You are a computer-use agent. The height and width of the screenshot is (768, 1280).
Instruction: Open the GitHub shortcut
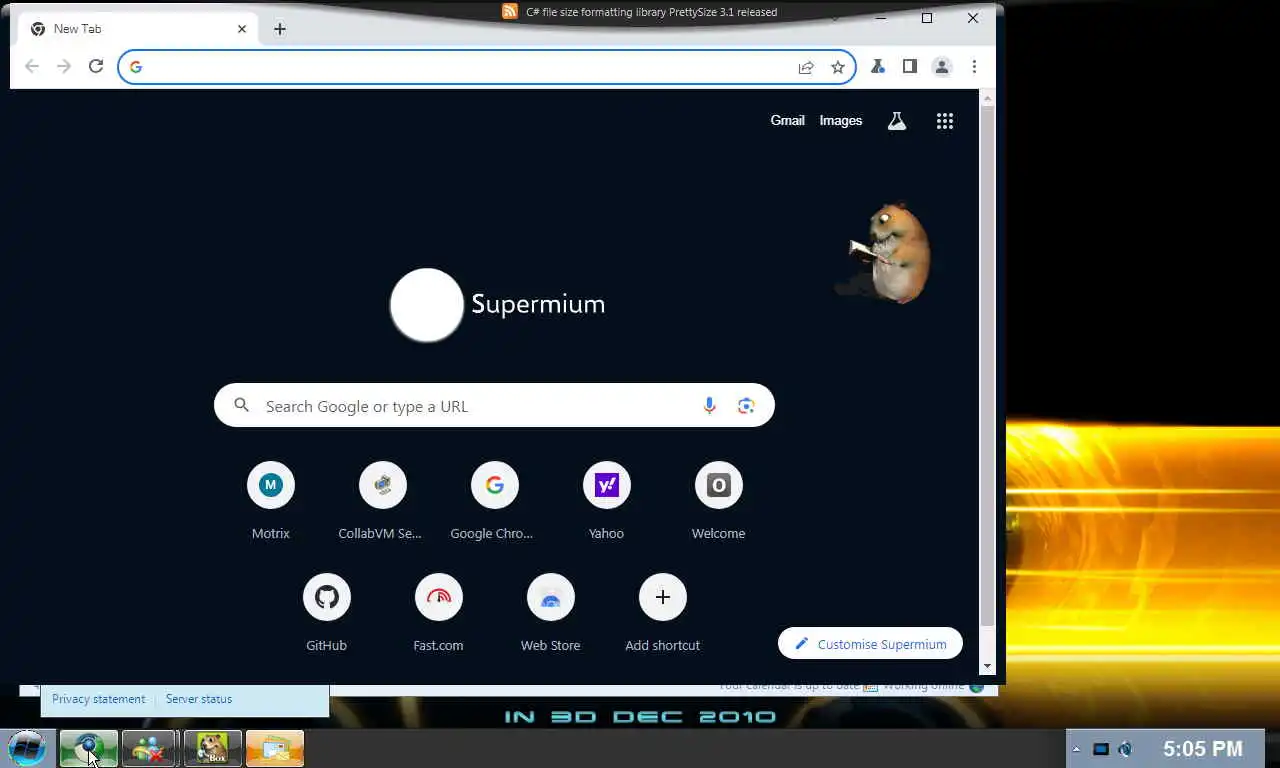click(x=326, y=612)
